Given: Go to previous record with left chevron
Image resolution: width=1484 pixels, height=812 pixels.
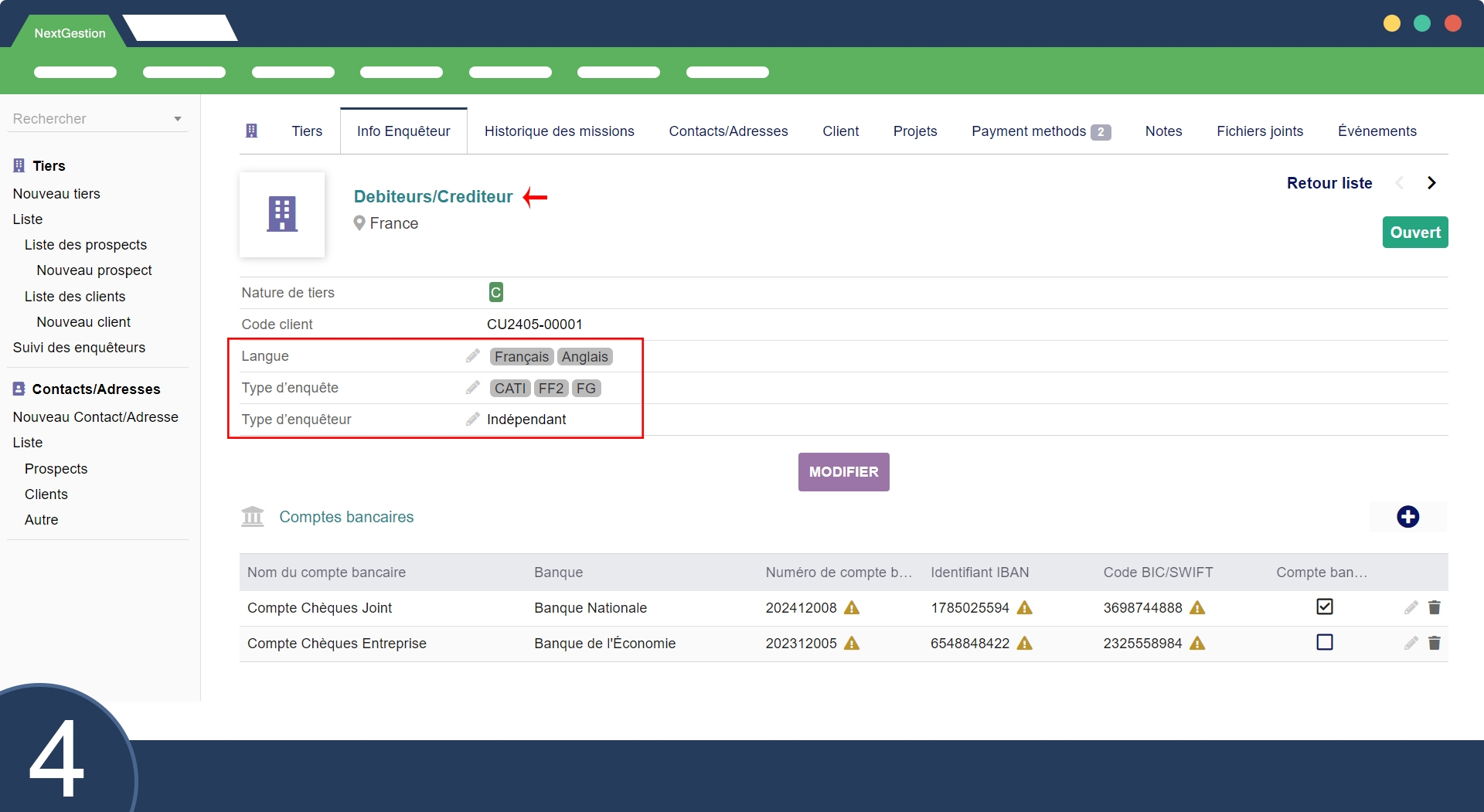Looking at the screenshot, I should 1400,183.
